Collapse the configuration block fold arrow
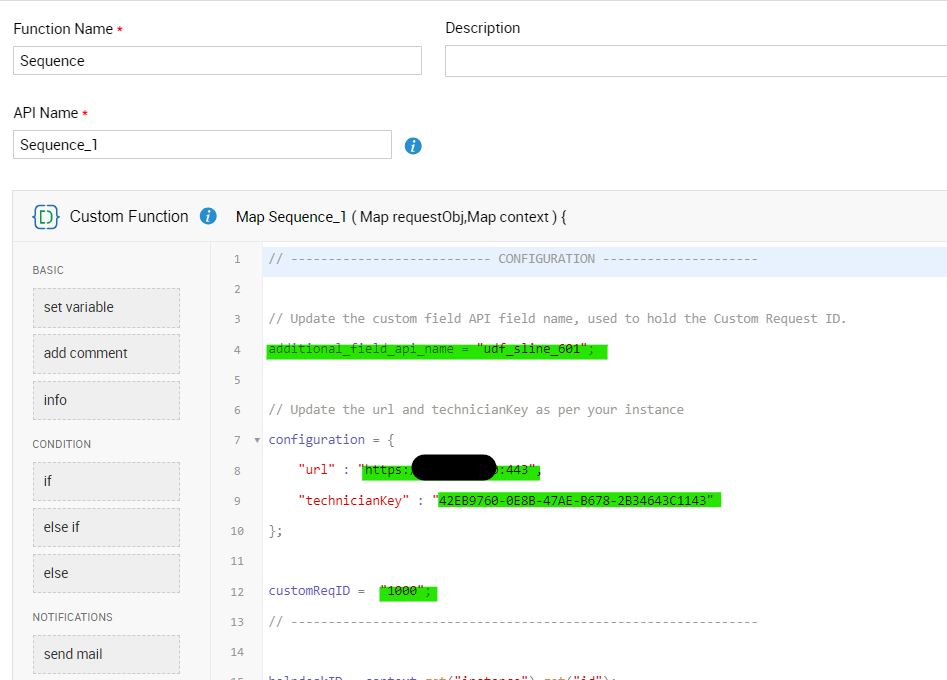Screen dimensions: 947x680 pyautogui.click(x=257, y=440)
